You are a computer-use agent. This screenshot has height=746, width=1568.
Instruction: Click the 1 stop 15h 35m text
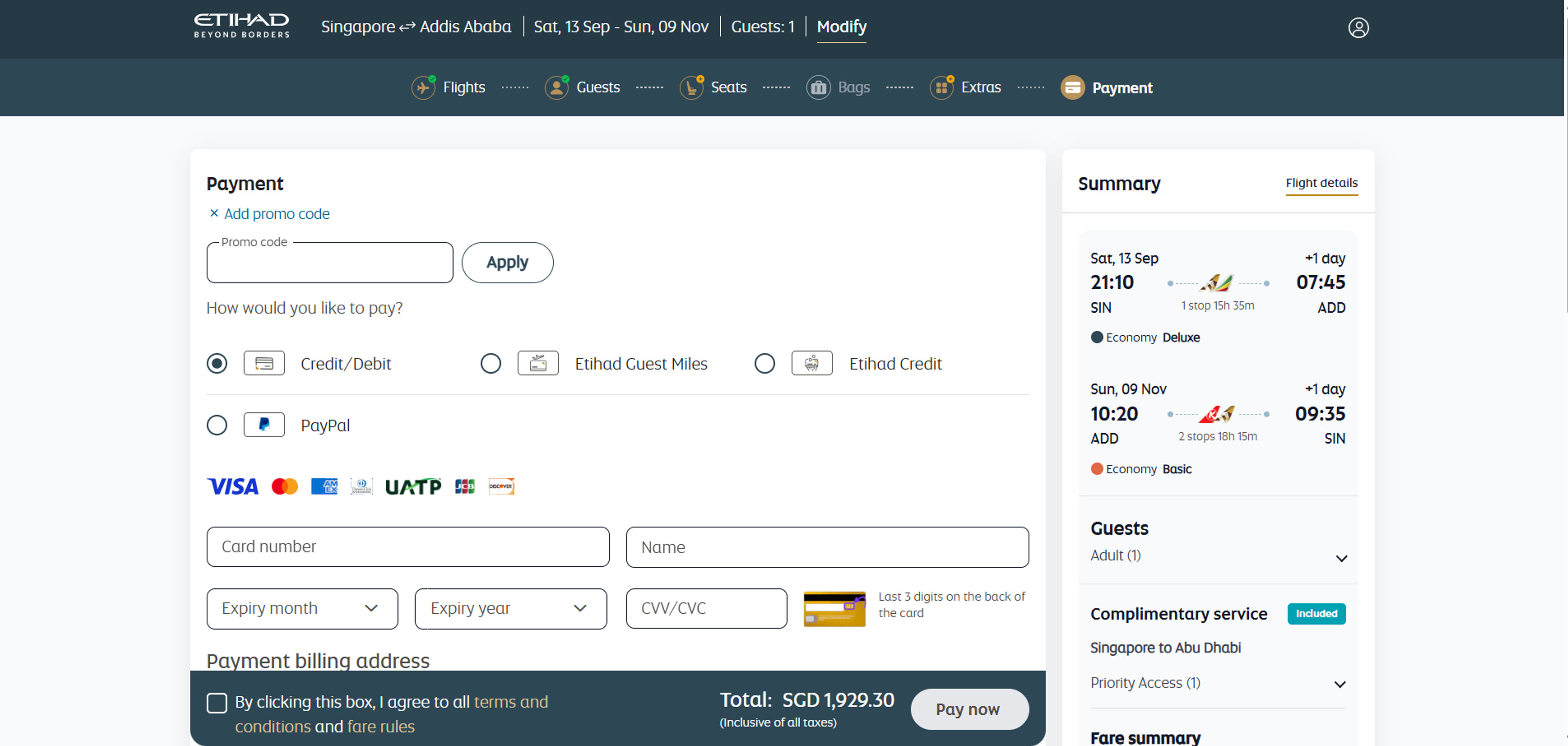pos(1217,305)
